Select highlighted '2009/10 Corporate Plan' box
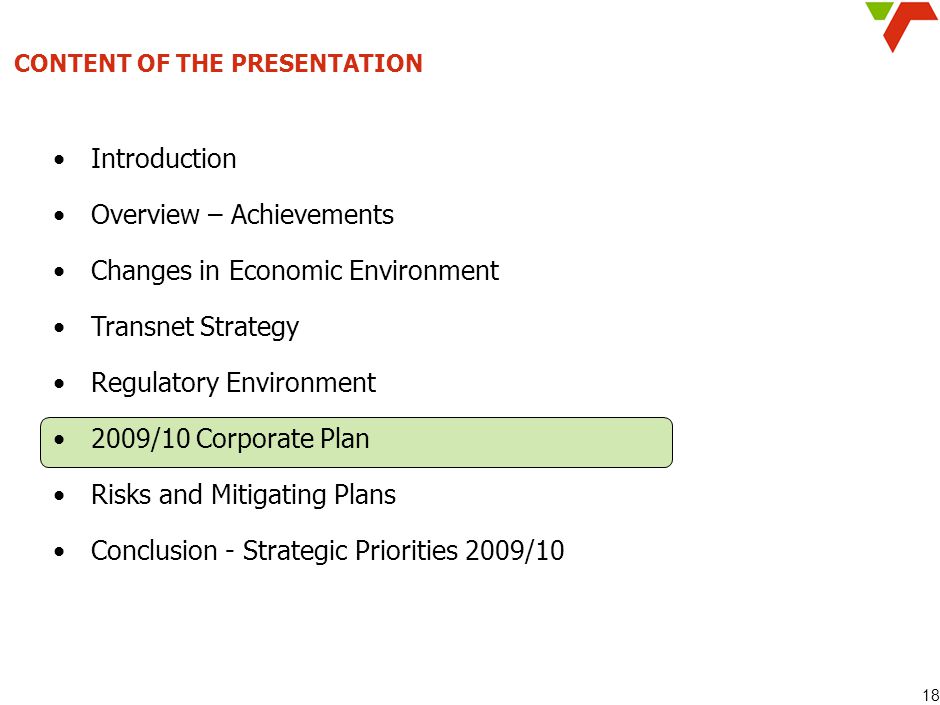 (356, 442)
